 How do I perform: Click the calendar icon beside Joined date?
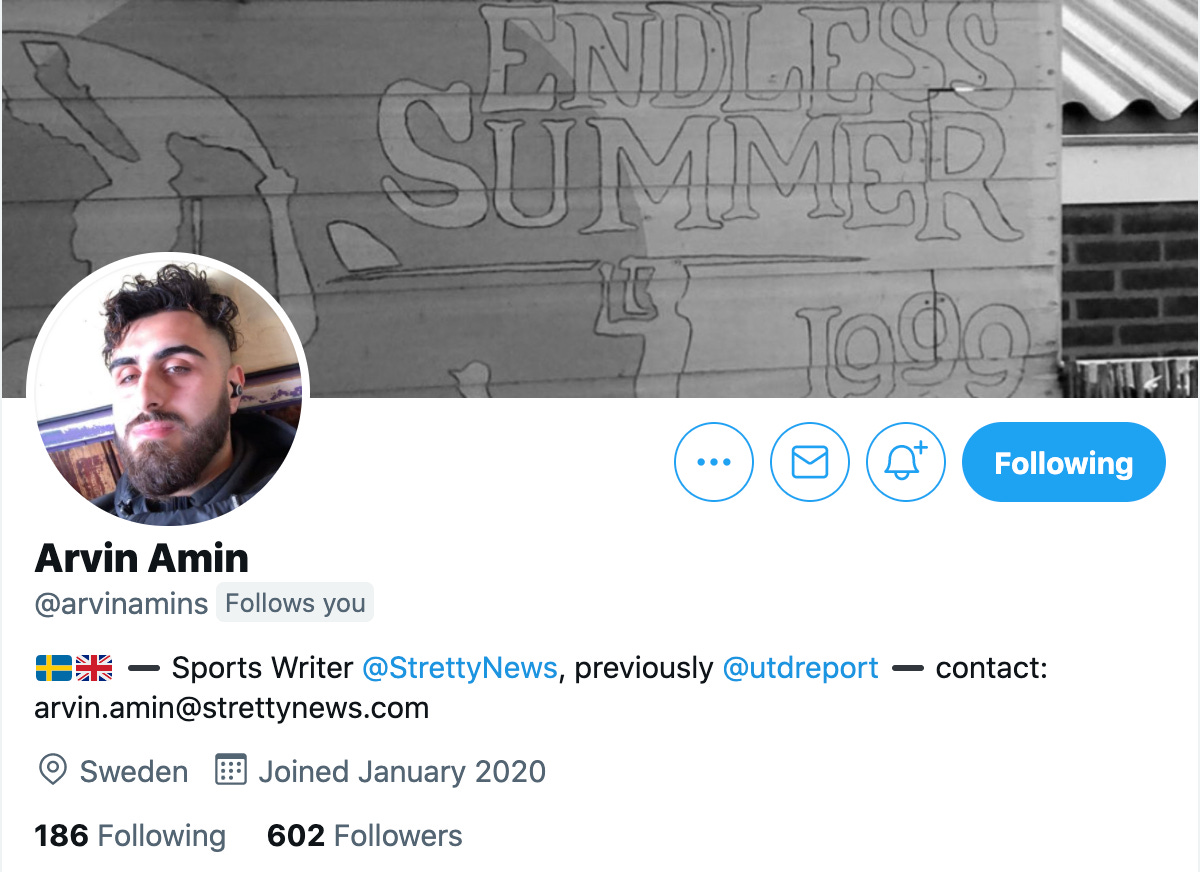231,771
